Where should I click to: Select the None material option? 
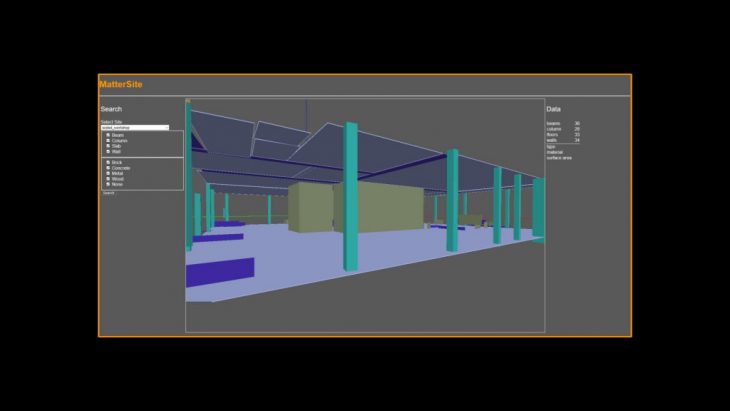108,184
